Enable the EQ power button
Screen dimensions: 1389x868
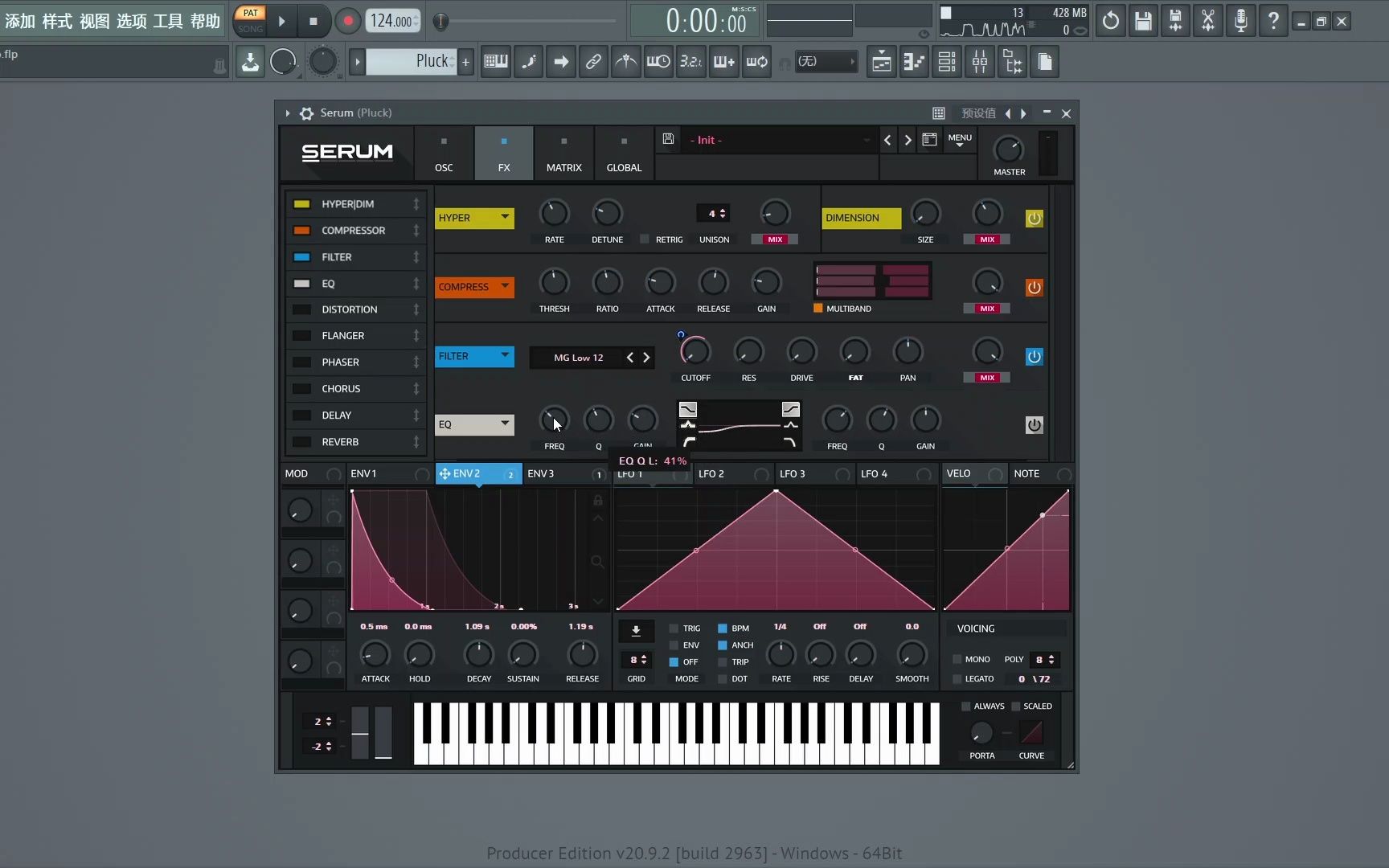[1035, 425]
